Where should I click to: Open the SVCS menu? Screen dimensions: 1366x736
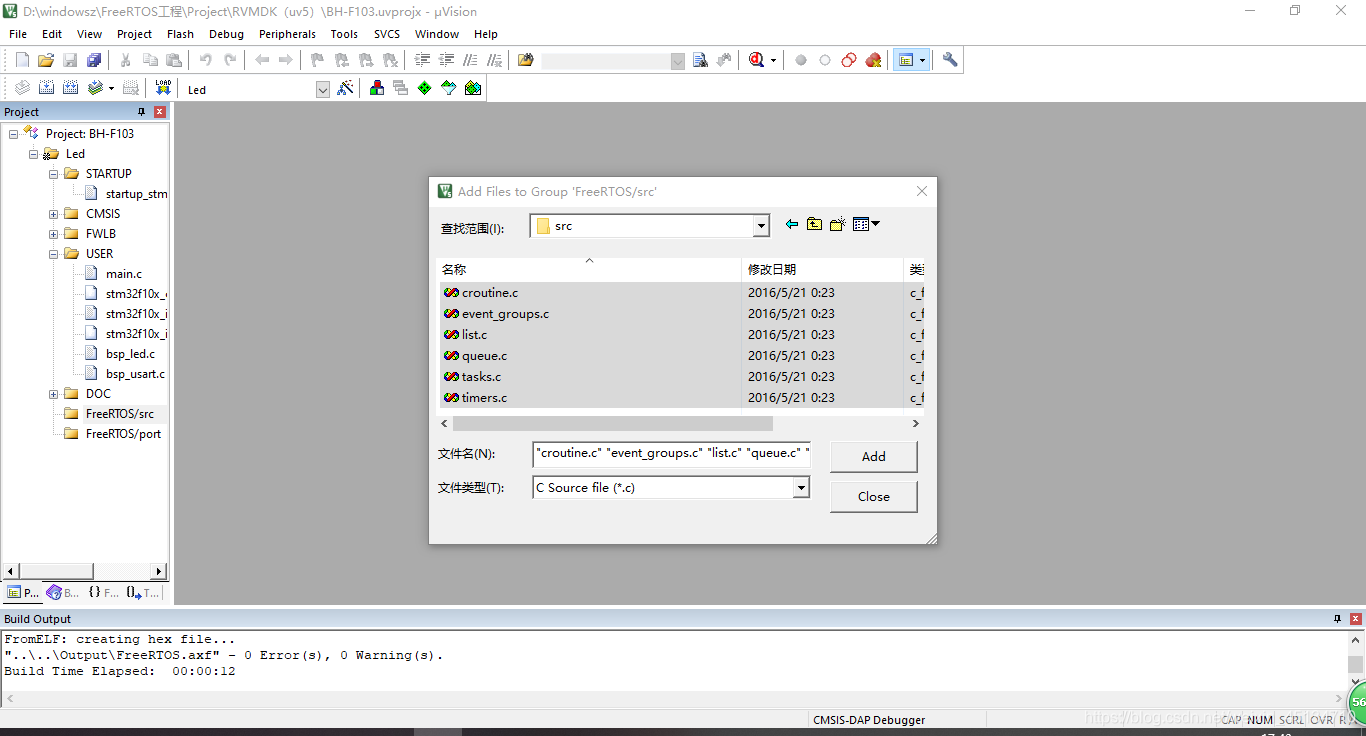[386, 33]
